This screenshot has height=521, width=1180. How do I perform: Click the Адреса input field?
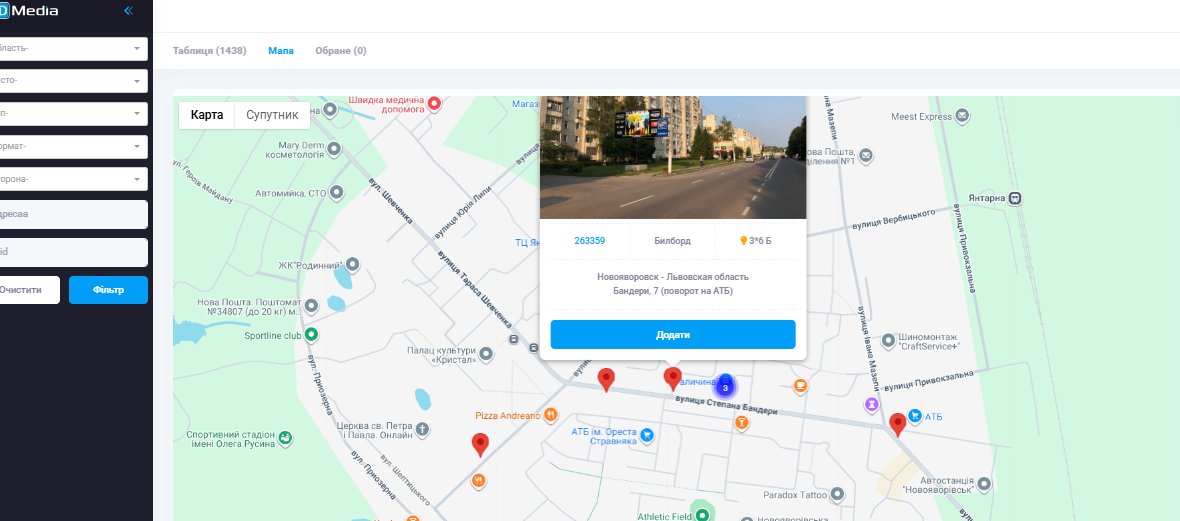74,214
